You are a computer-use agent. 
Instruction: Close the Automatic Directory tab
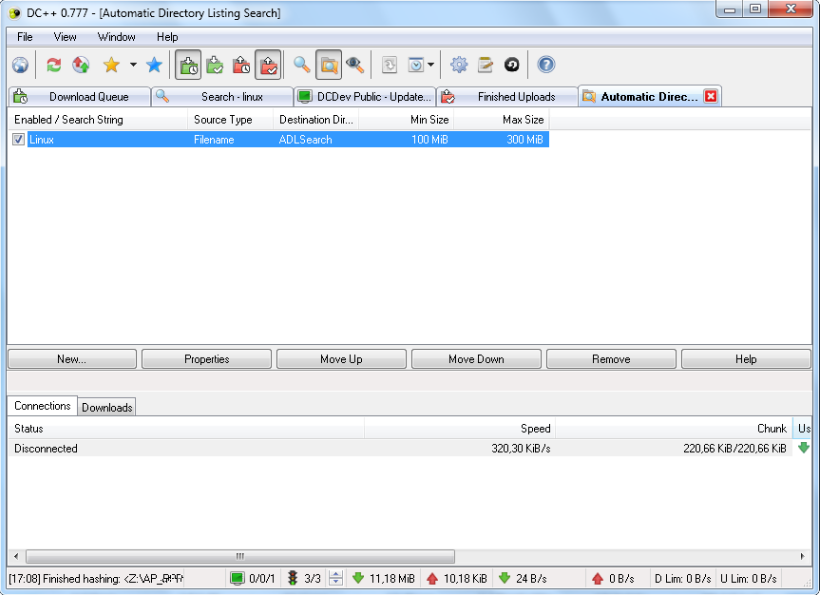point(711,96)
